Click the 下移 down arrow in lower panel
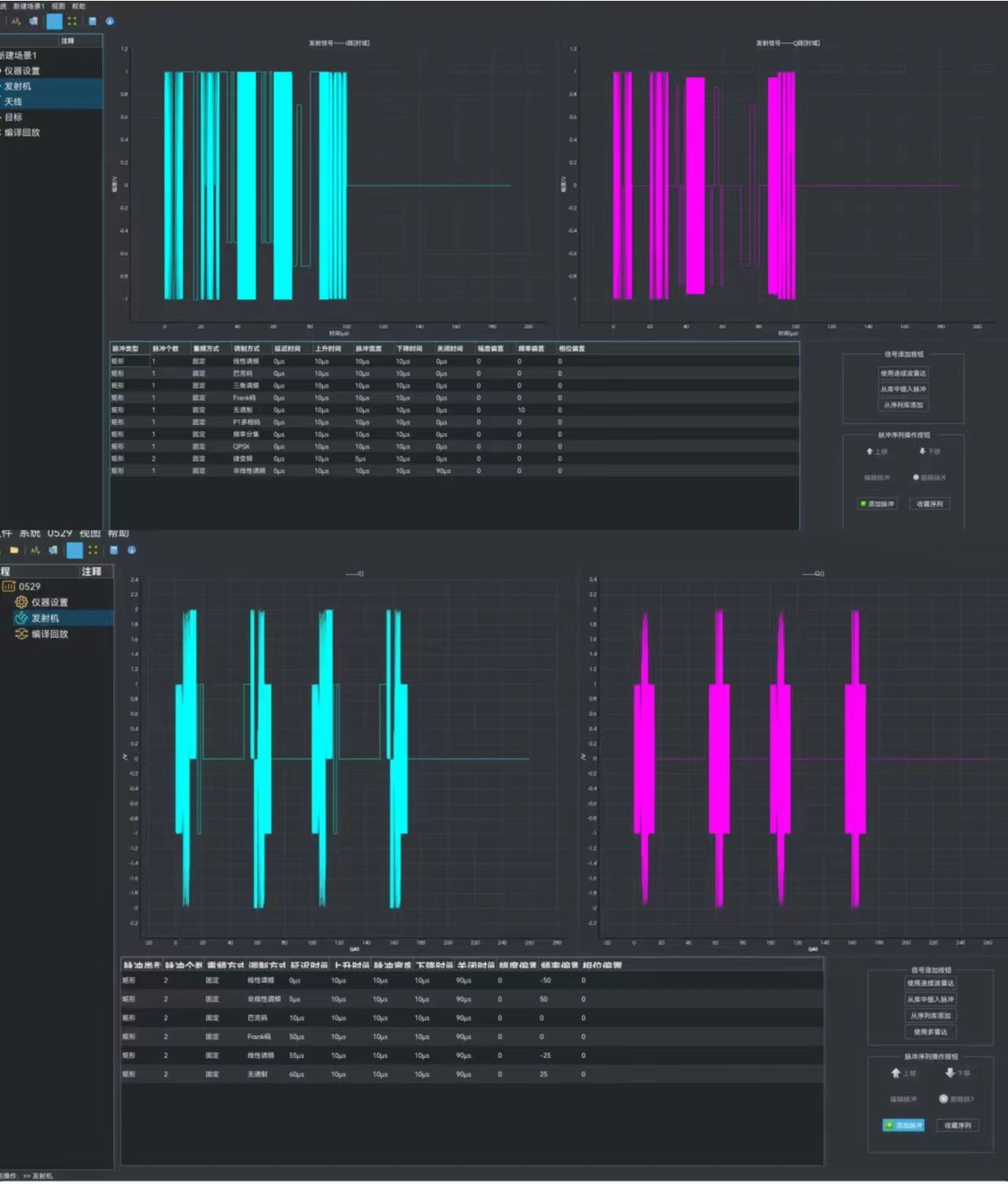This screenshot has height=1184, width=1008. [x=951, y=1073]
